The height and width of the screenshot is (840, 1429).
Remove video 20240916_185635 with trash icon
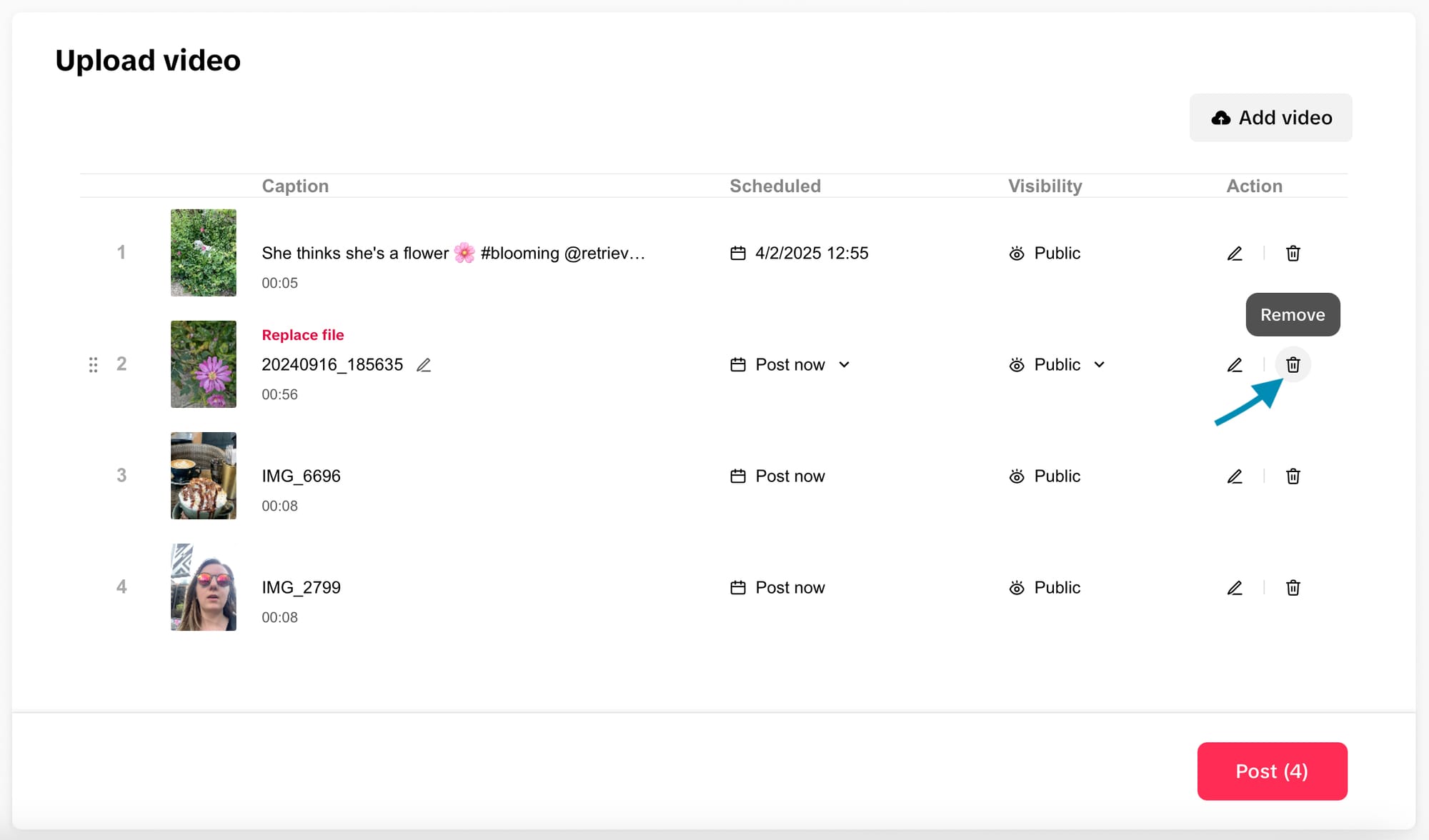1293,365
